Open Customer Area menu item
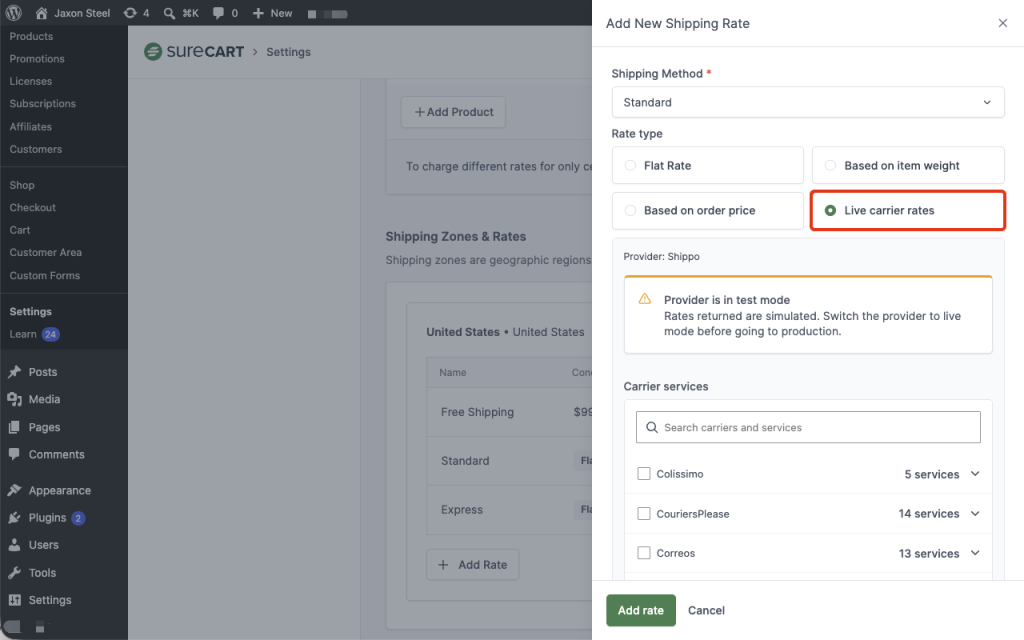 46,252
